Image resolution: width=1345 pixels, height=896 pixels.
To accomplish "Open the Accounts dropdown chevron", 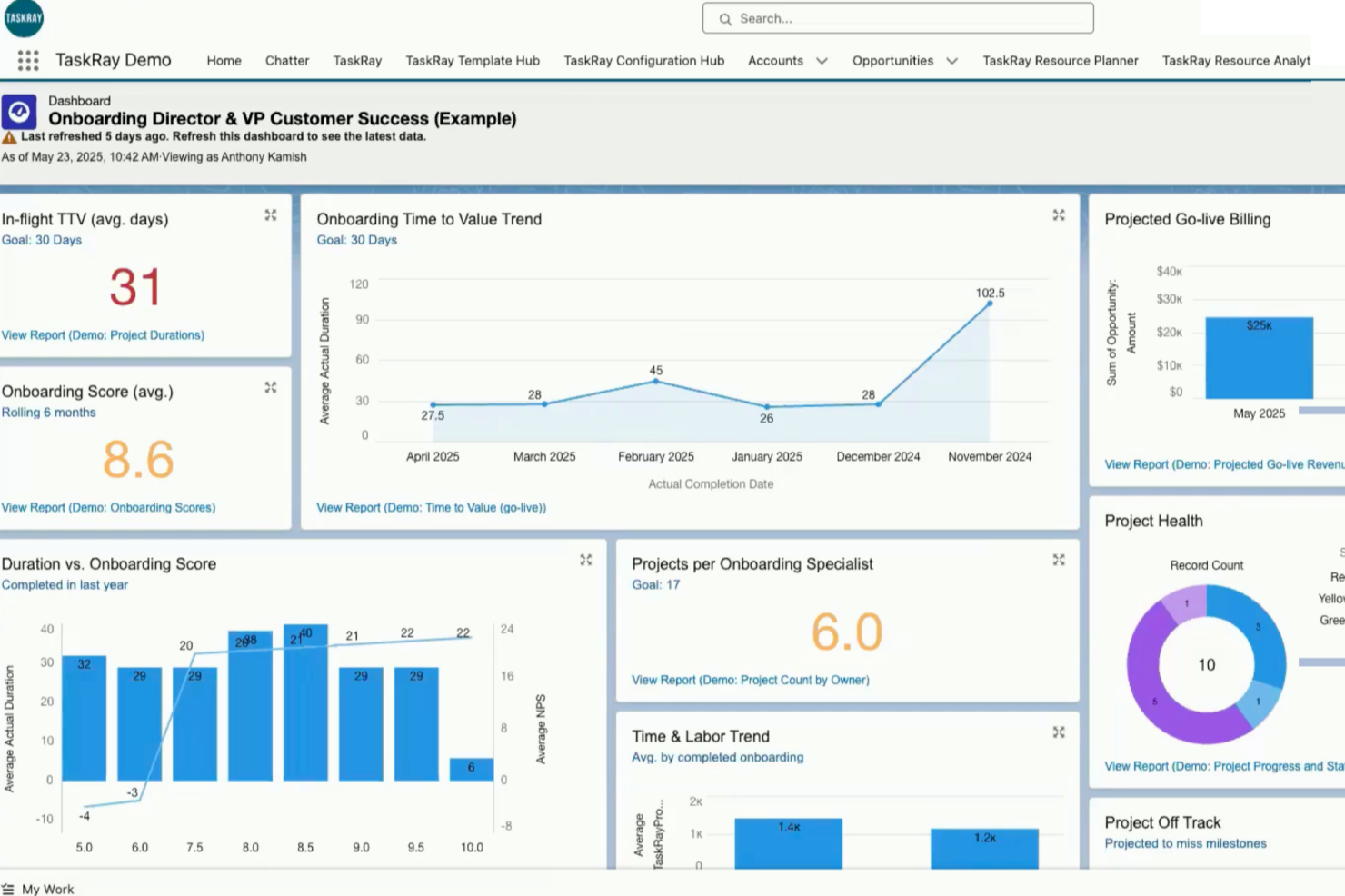I will pos(822,61).
